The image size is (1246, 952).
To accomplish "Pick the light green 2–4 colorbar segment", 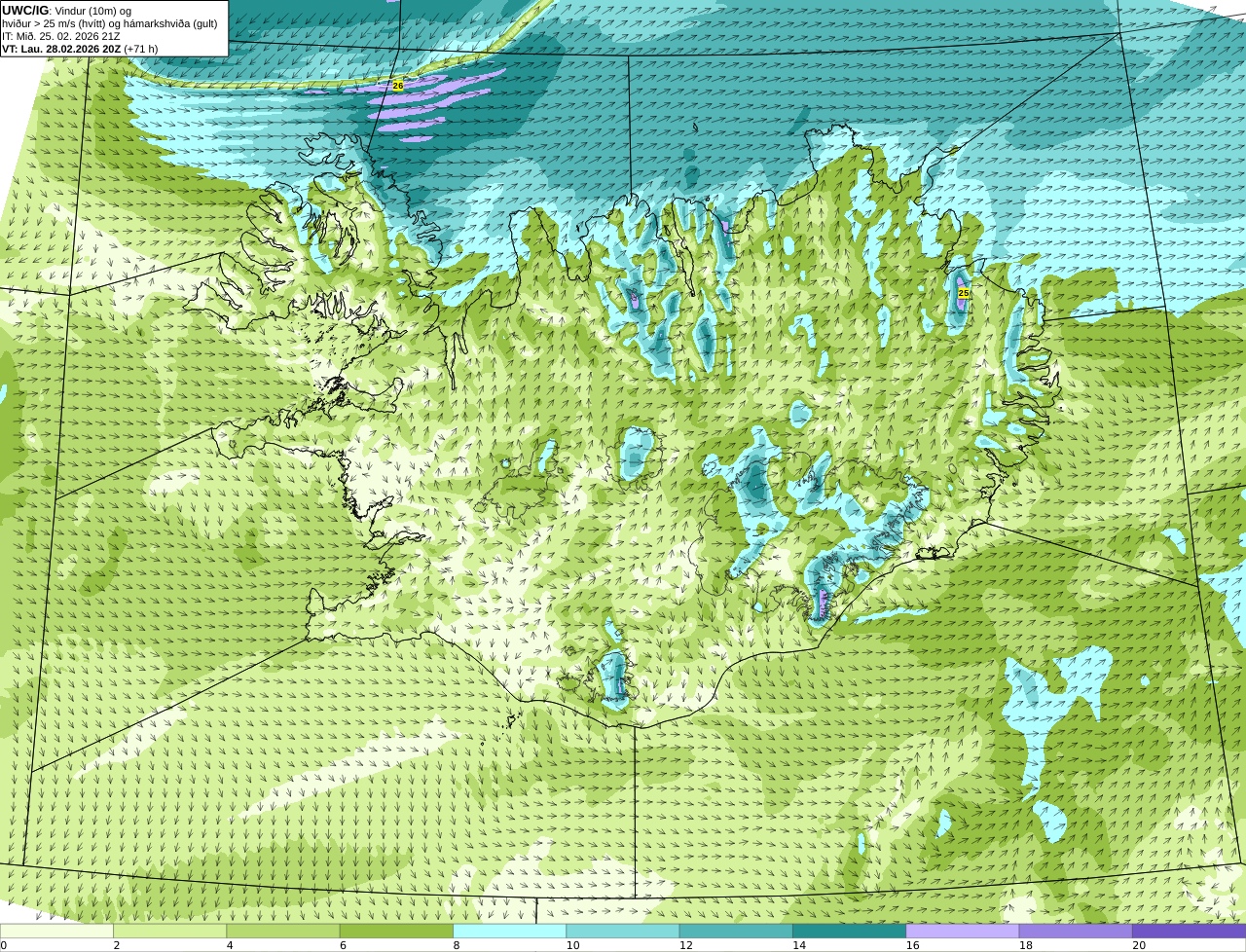I will click(170, 931).
